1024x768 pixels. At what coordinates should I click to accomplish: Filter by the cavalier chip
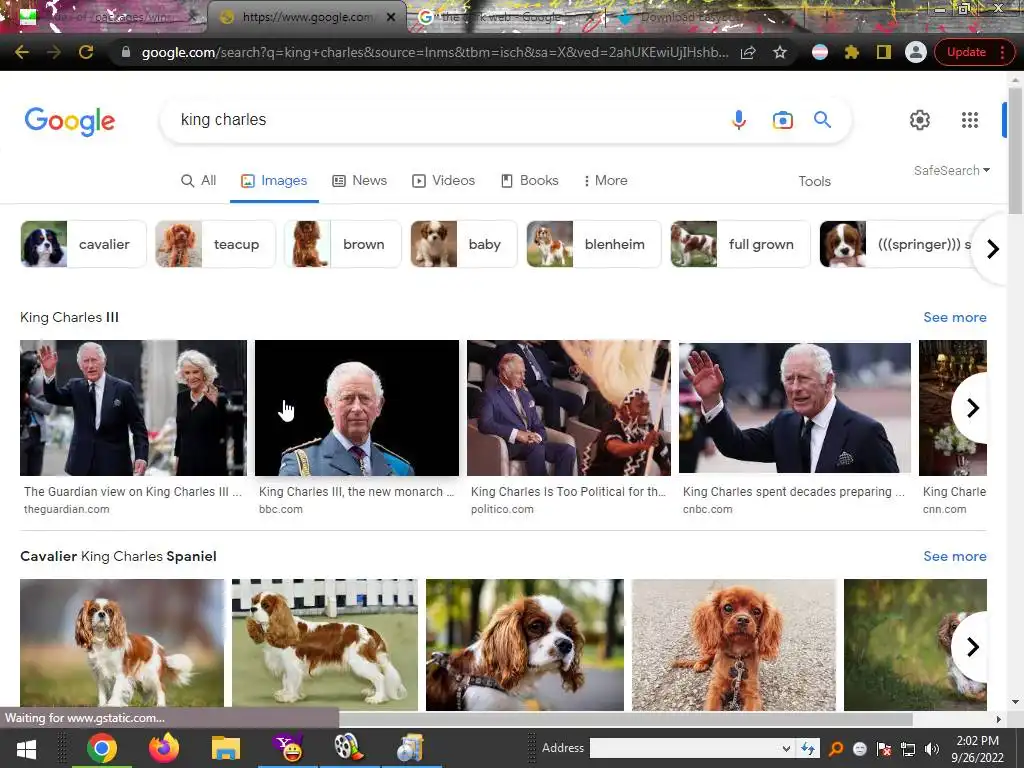(84, 244)
